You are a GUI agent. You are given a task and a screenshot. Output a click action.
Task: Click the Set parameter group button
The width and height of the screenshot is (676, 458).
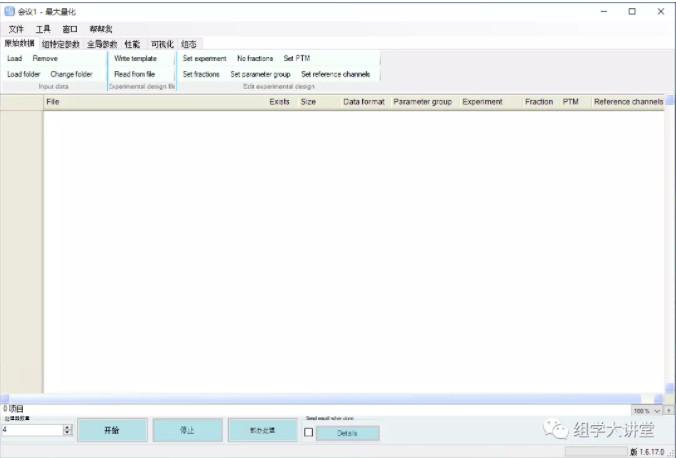(x=260, y=74)
